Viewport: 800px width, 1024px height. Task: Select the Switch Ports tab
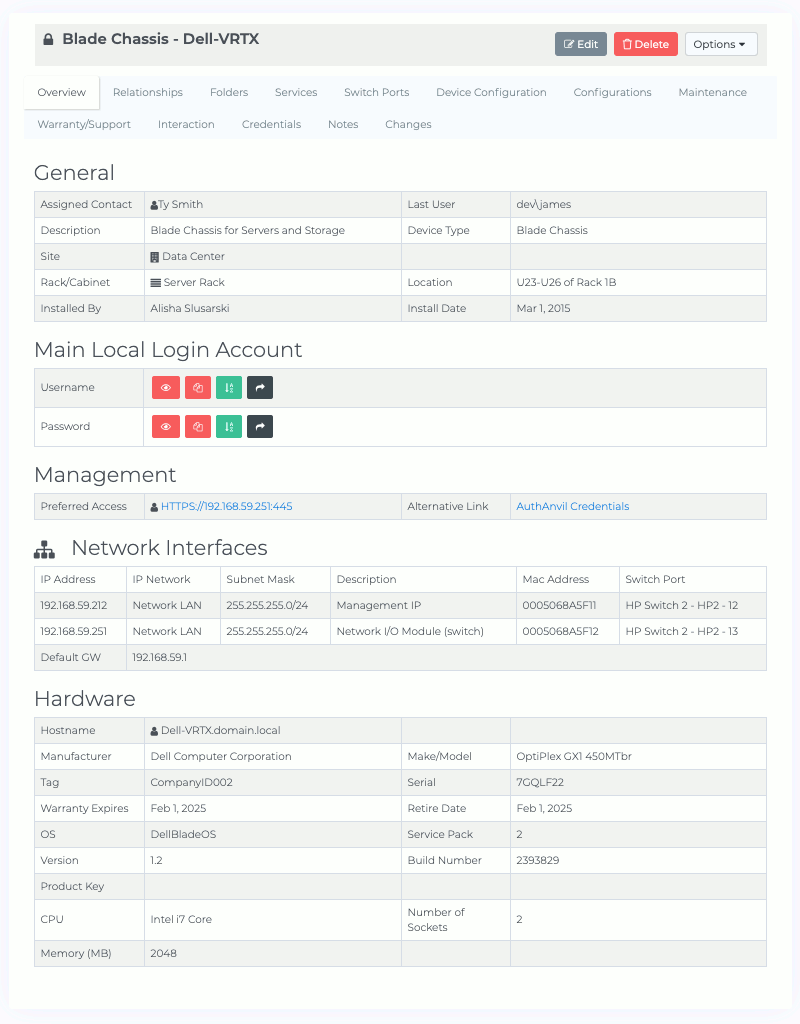pos(376,91)
